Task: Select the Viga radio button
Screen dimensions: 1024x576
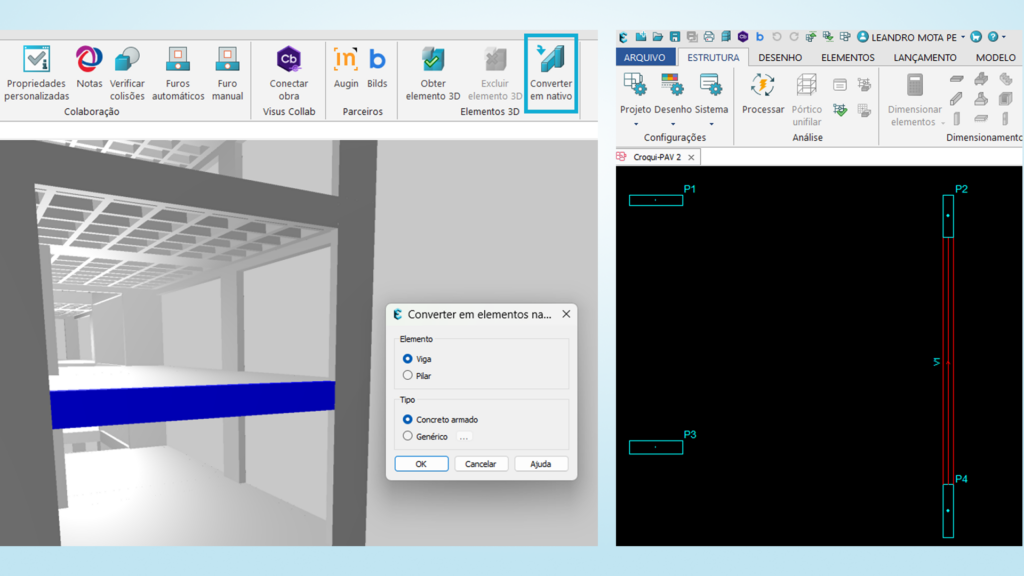Action: [x=408, y=359]
